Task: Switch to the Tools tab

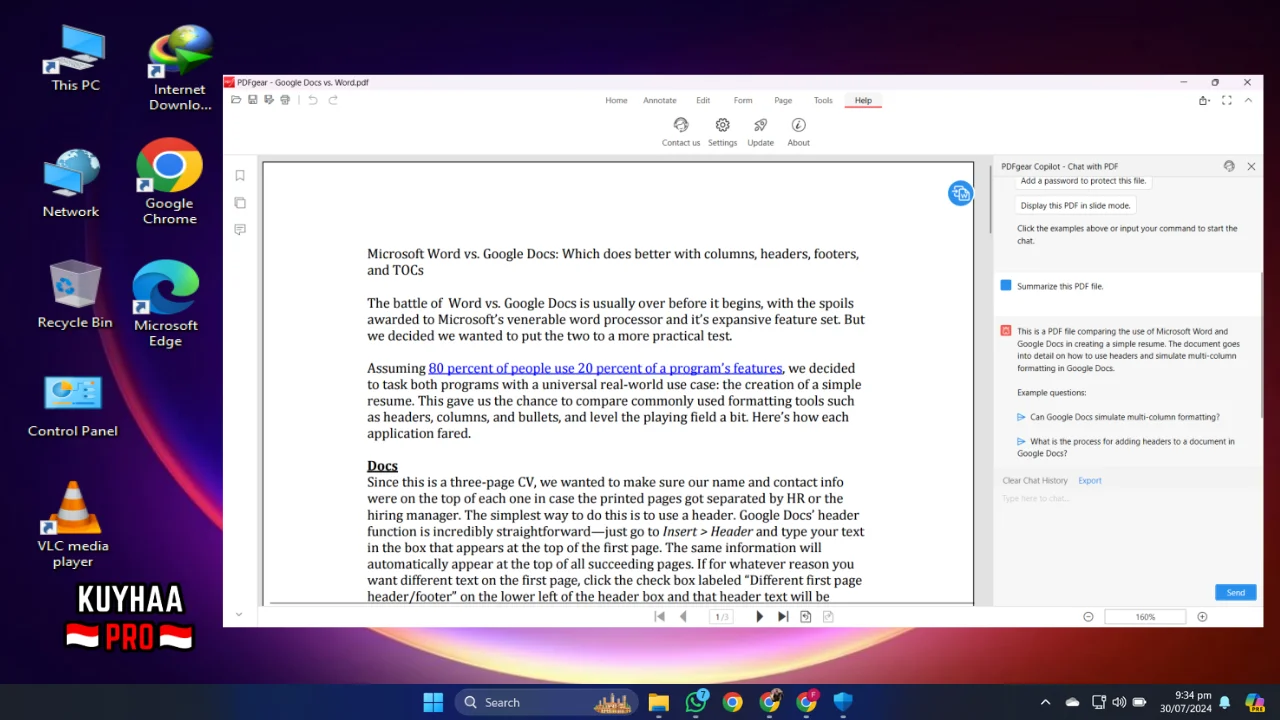Action: coord(823,100)
